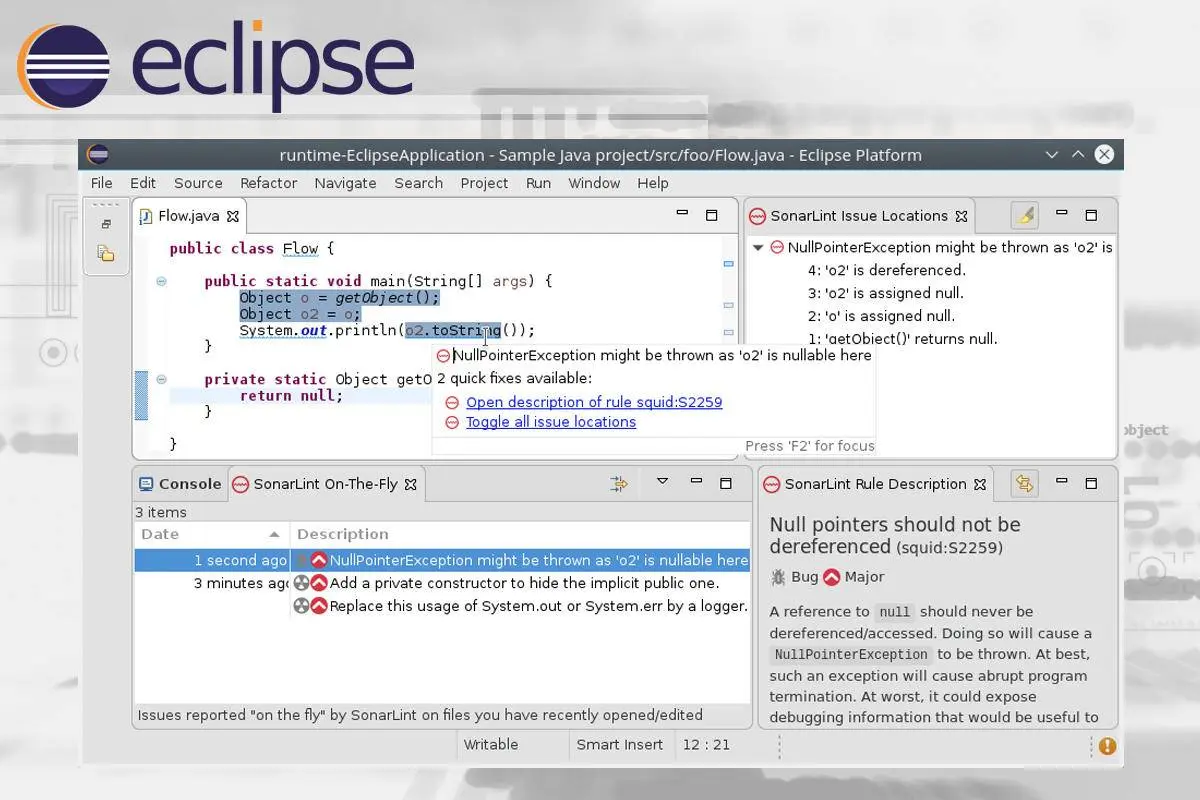Close the SonarLint Rule Description tab
Screen dimensions: 1200x800
tap(980, 484)
